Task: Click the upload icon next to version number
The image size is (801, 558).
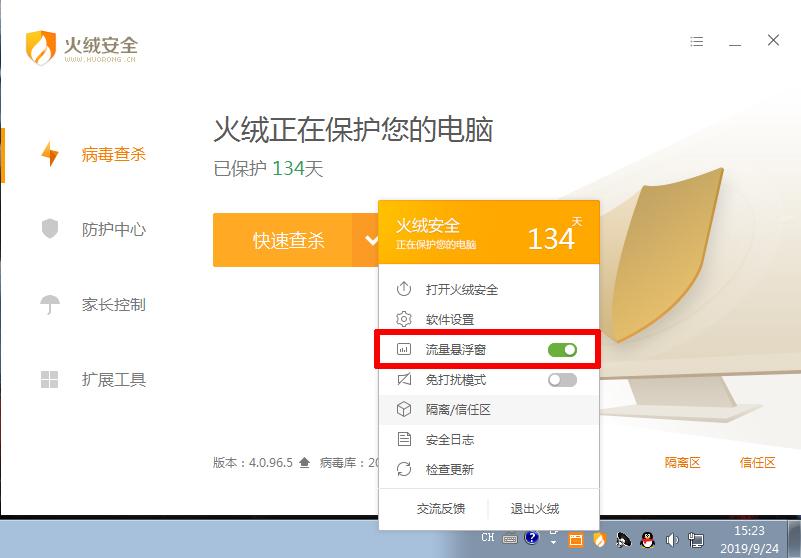Action: (304, 463)
